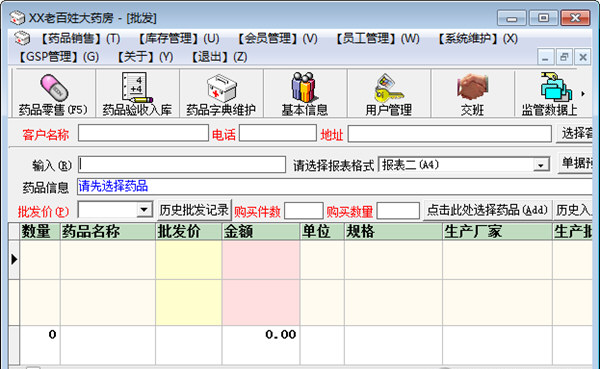601x369 pixels.
Task: Click 批发价 column header
Action: click(x=189, y=231)
